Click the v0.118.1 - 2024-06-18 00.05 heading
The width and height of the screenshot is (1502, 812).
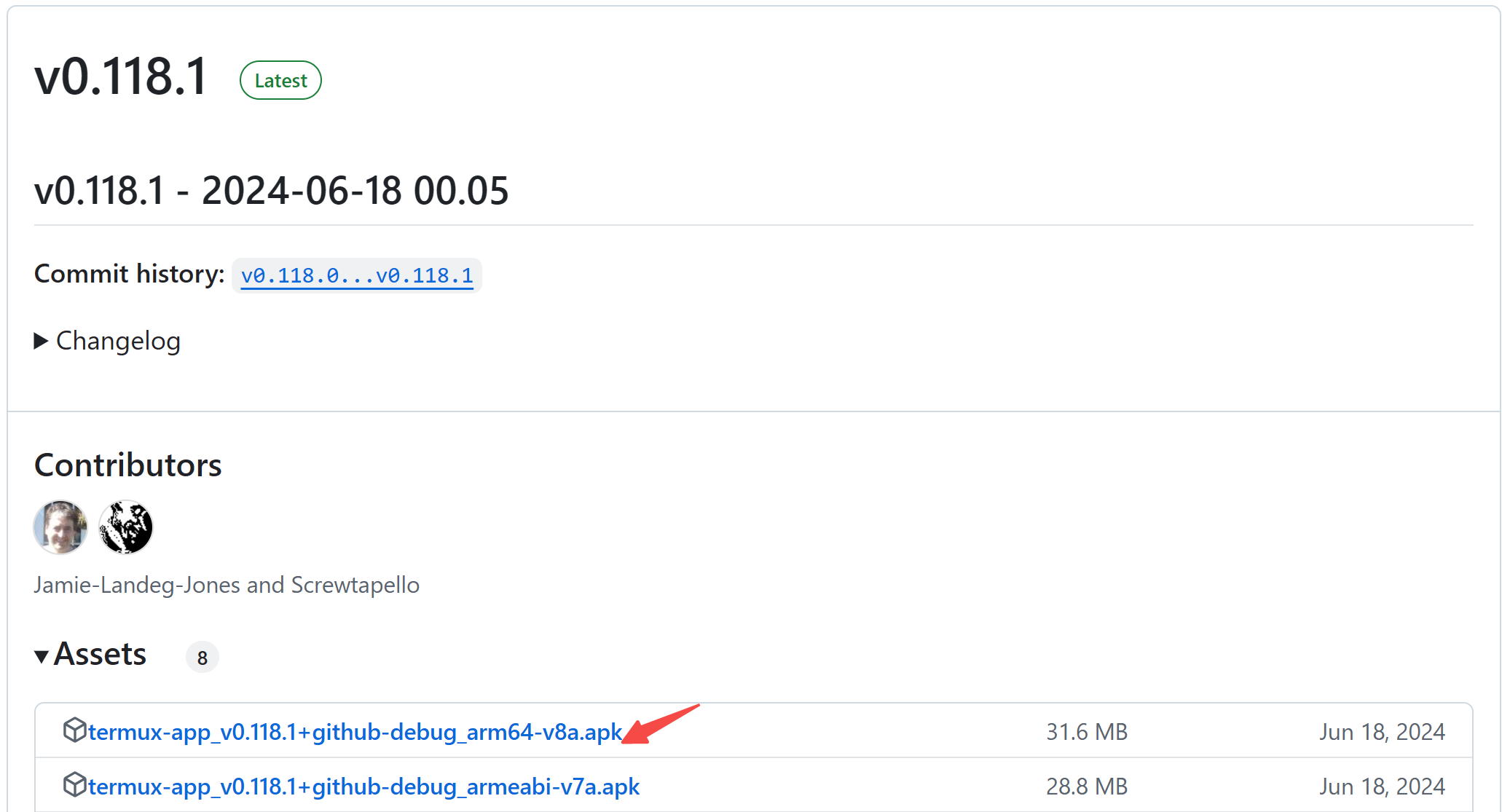point(271,192)
